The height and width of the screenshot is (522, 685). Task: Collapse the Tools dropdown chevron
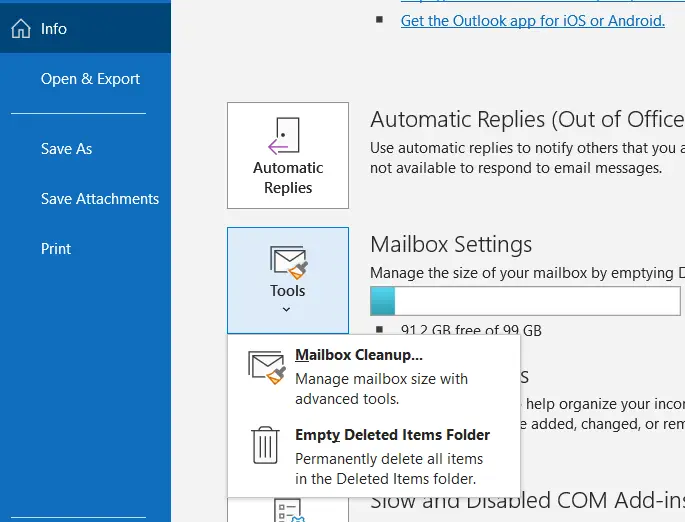point(286,309)
